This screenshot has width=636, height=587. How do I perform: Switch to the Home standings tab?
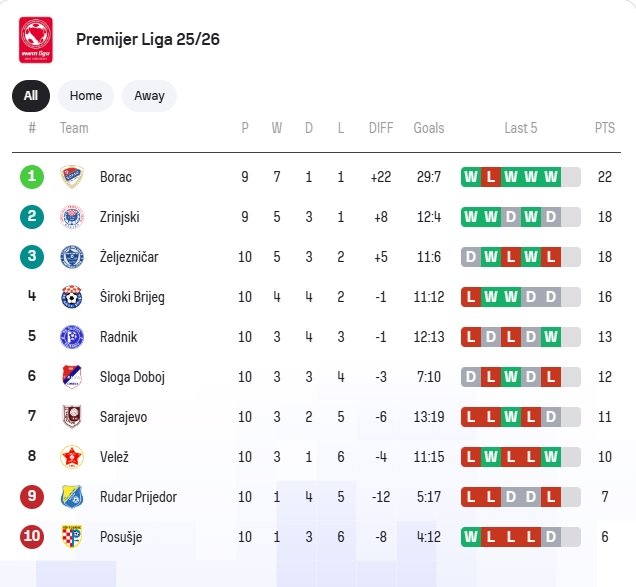point(86,96)
